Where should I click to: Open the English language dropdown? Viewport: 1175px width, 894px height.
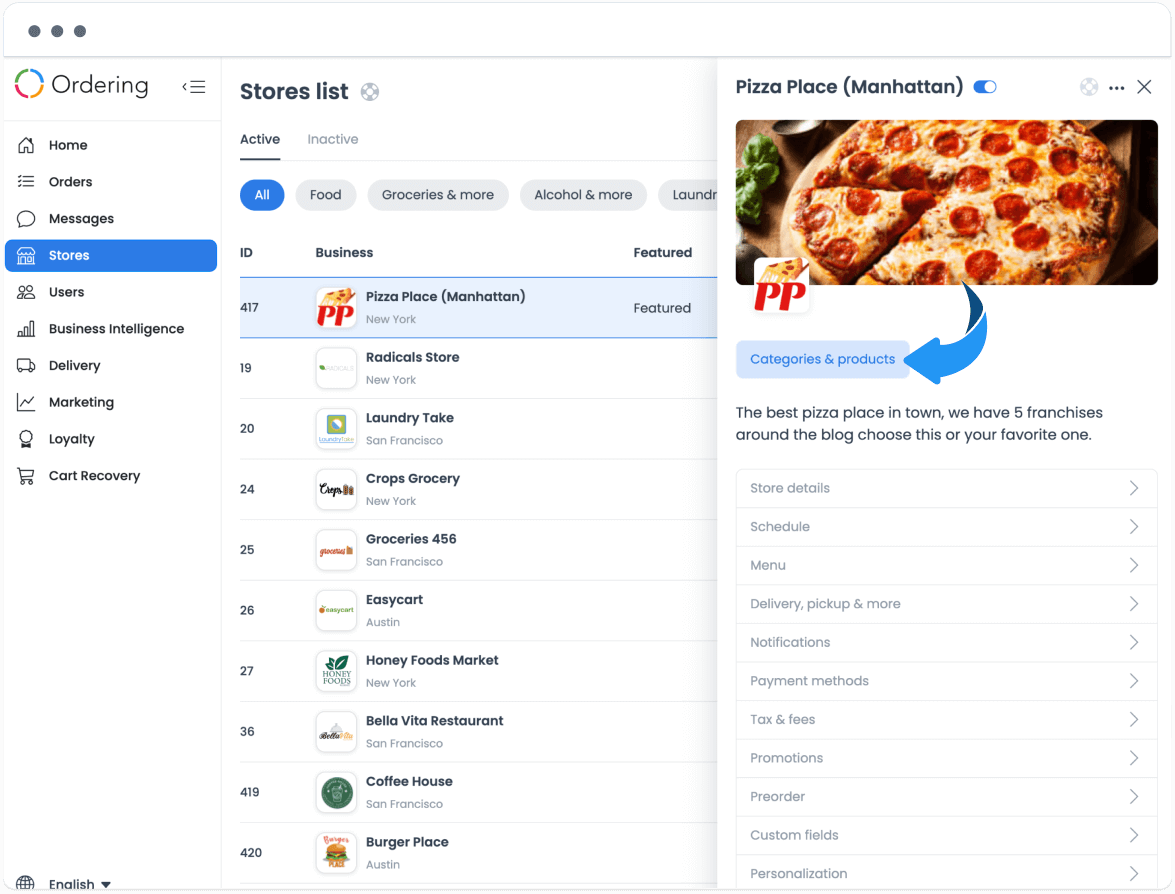80,884
